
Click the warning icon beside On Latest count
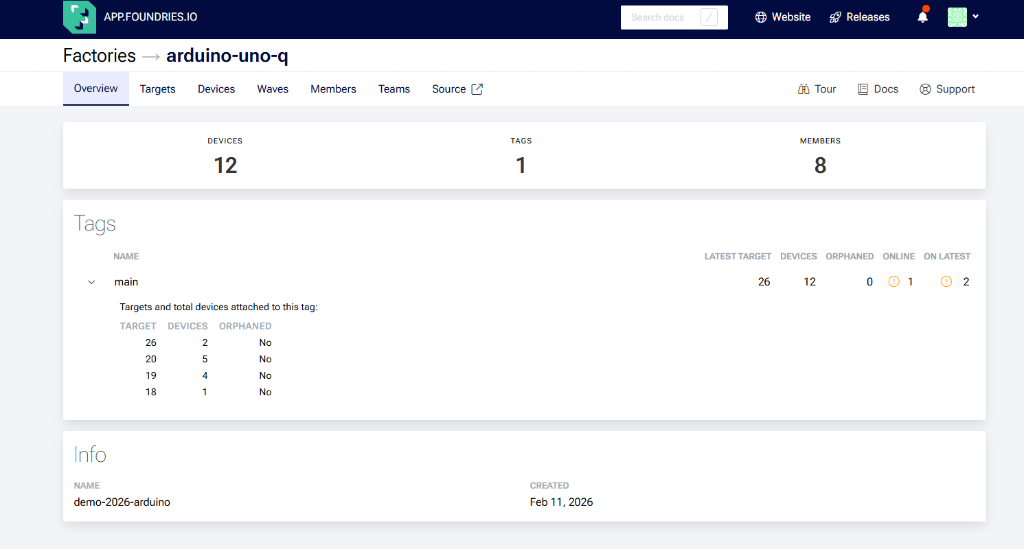coord(946,281)
